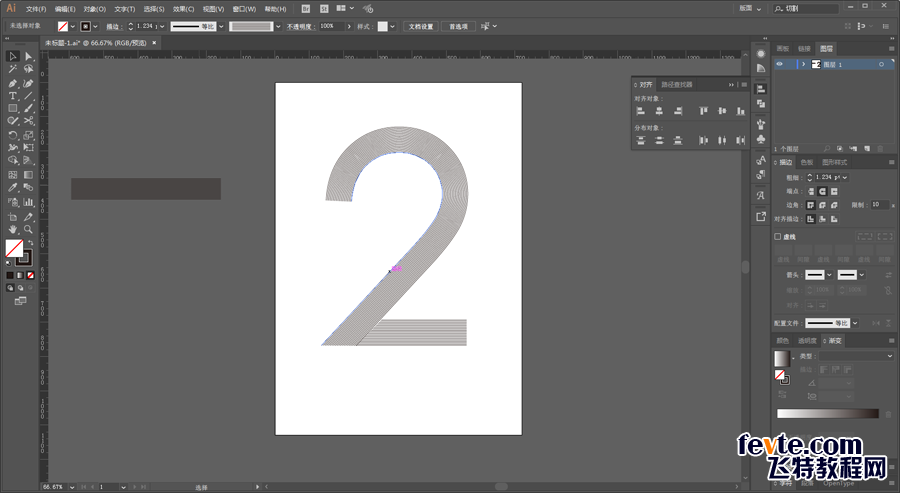Image resolution: width=900 pixels, height=493 pixels.
Task: Click target circle of 图层 1
Action: click(x=881, y=64)
